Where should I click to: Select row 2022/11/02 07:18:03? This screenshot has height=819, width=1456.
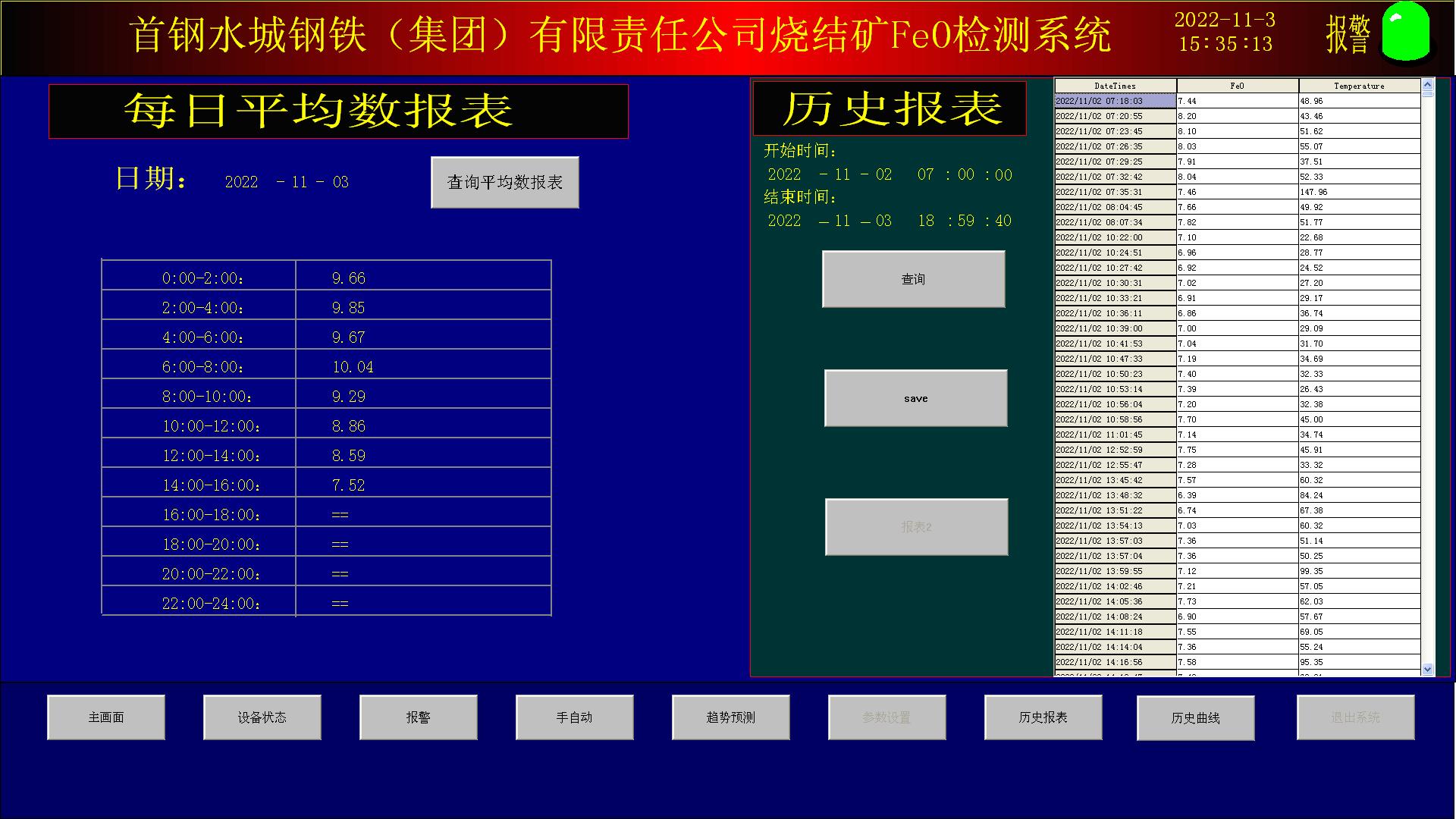[1238, 101]
